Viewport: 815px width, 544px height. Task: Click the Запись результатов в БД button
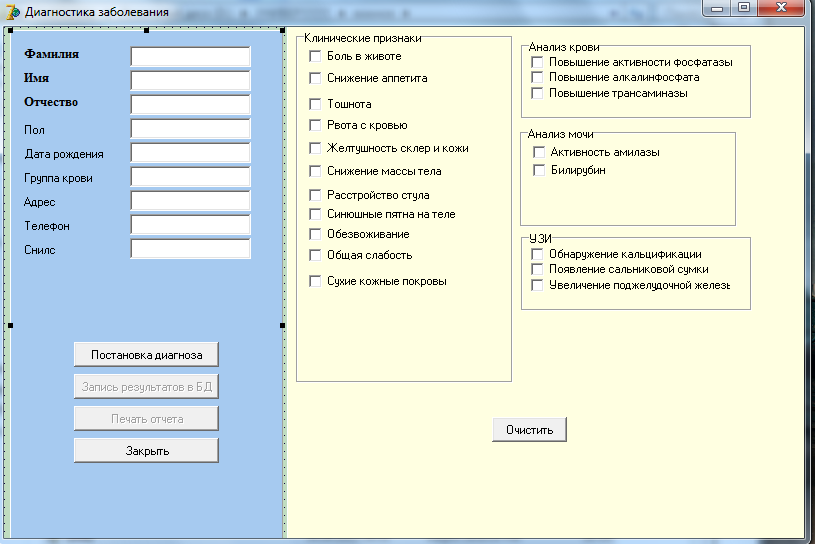(x=146, y=387)
